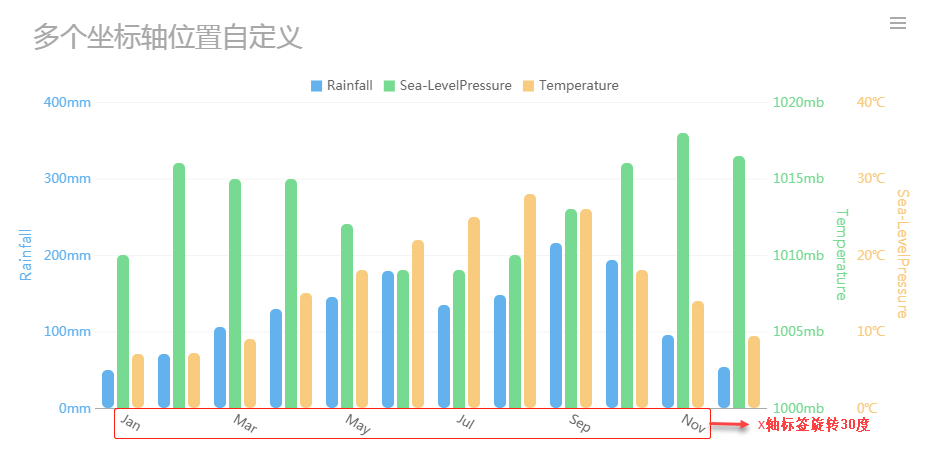Image resolution: width=931 pixels, height=449 pixels.
Task: Click the vertical Rainfall axis title
Action: coord(26,254)
